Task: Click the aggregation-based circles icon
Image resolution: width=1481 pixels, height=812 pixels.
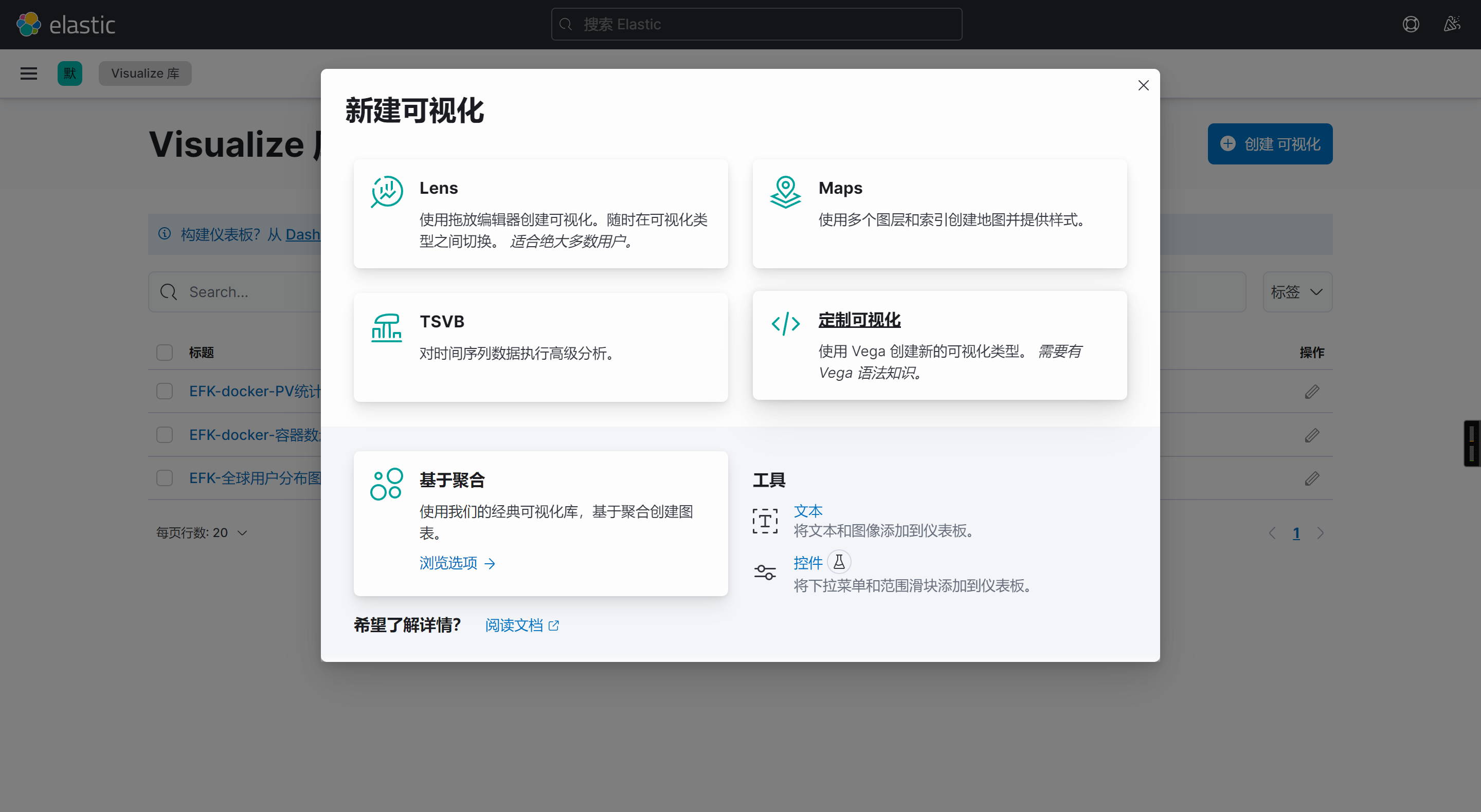Action: click(386, 484)
